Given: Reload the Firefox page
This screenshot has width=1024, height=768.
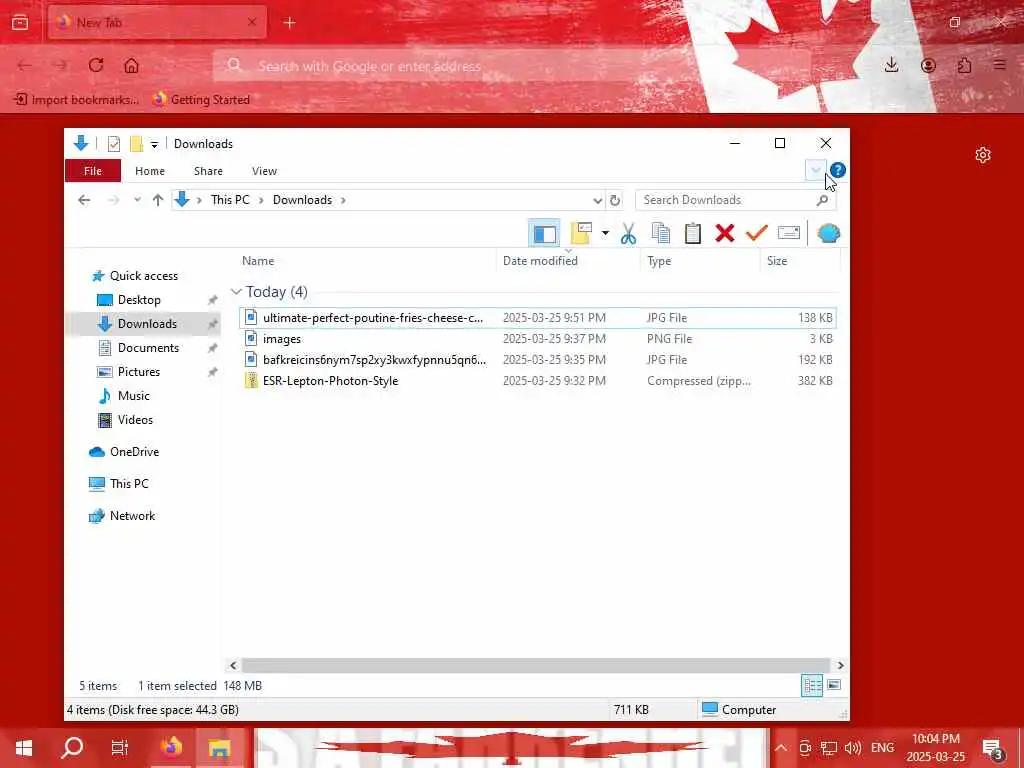Looking at the screenshot, I should click(96, 65).
